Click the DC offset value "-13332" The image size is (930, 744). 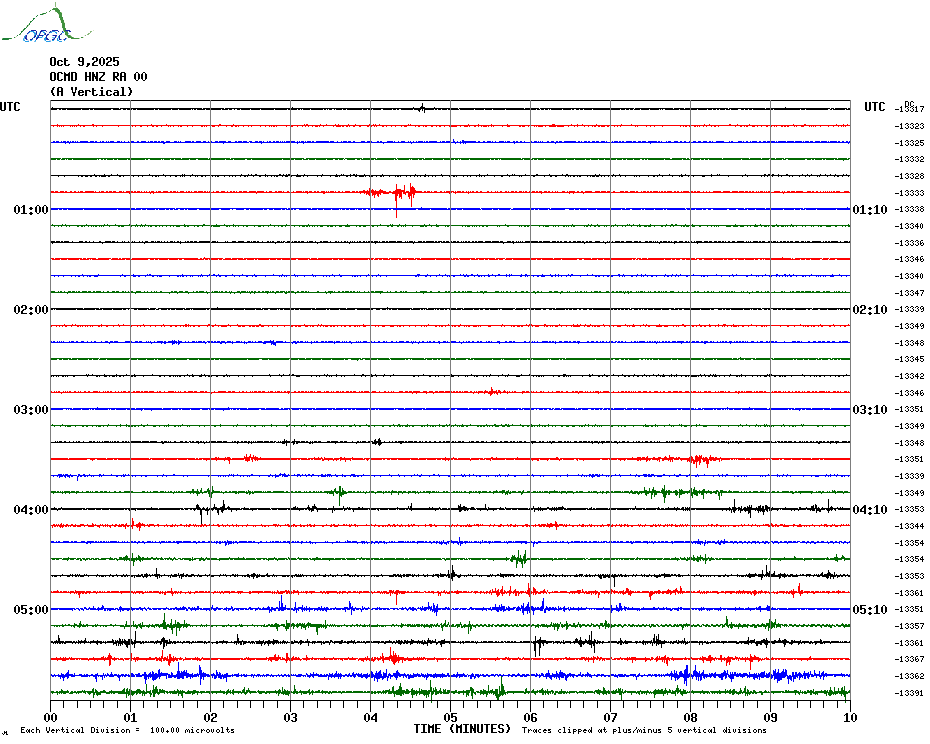(x=910, y=160)
